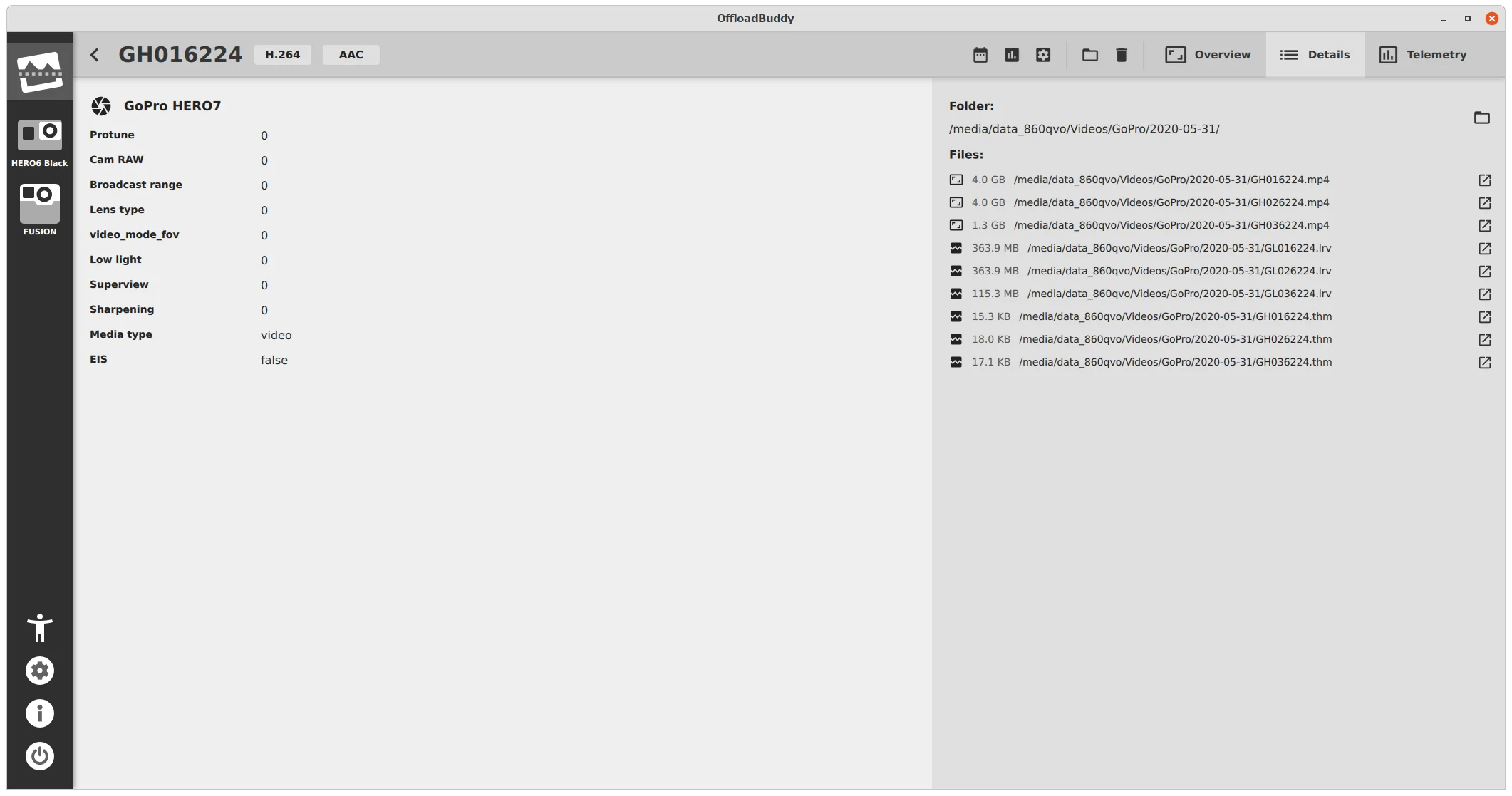1512x796 pixels.
Task: Click the Superview metadata label
Action: coord(119,284)
